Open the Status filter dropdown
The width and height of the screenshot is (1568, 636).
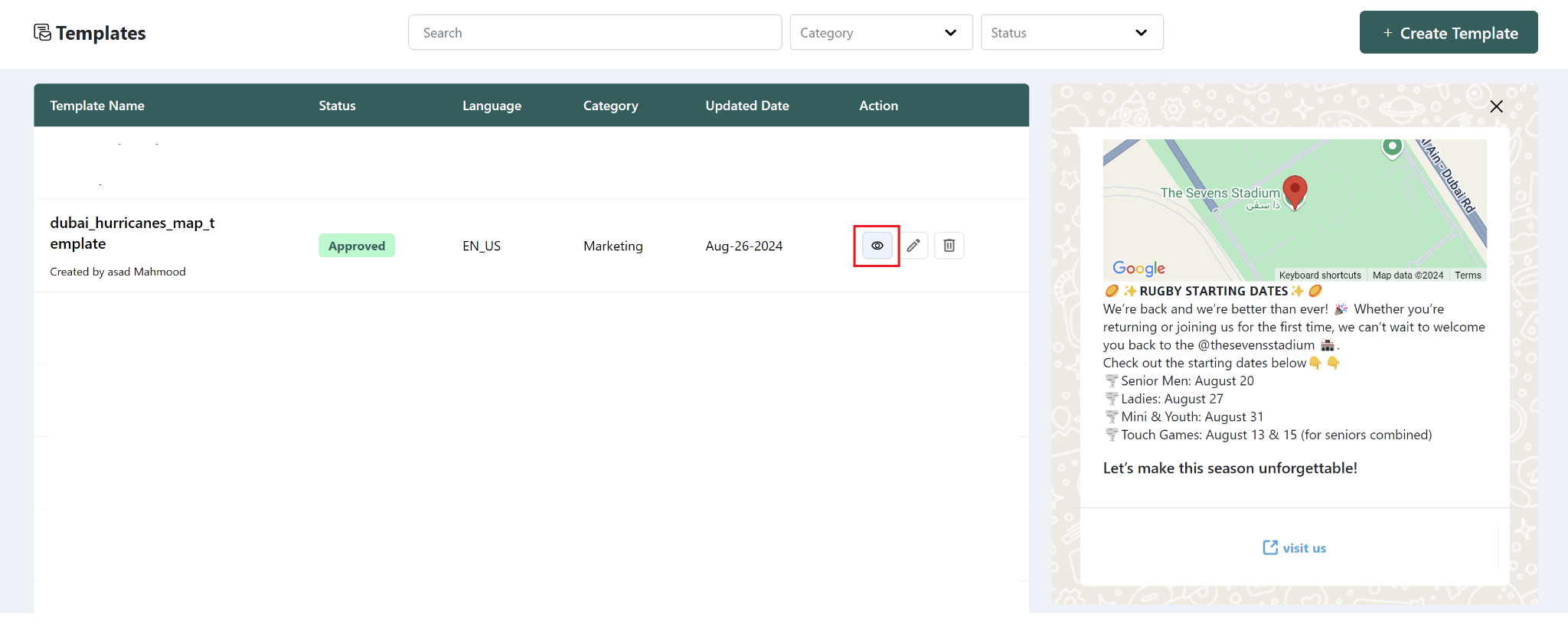click(1072, 32)
